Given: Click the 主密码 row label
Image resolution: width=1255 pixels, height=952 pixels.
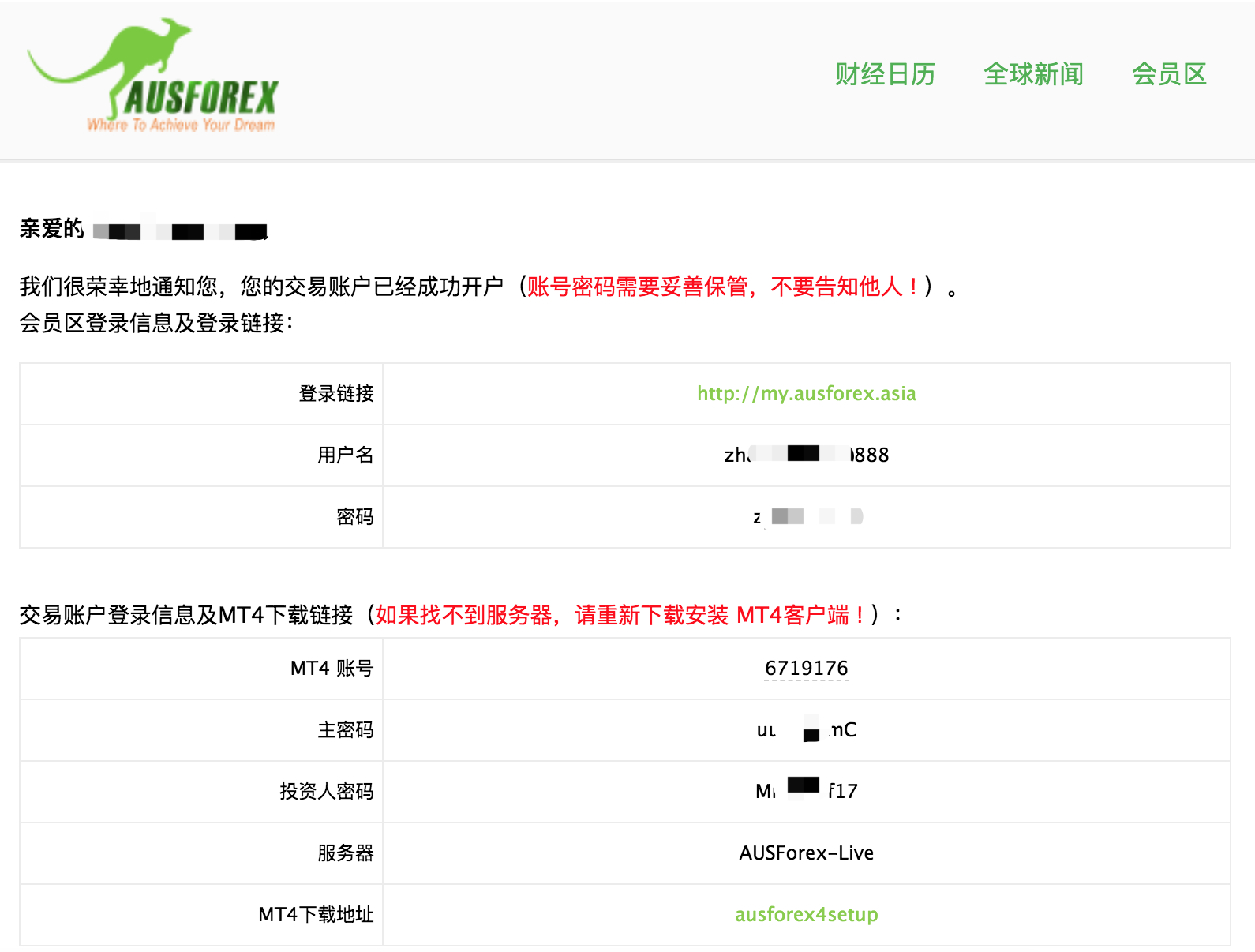Looking at the screenshot, I should click(x=345, y=730).
